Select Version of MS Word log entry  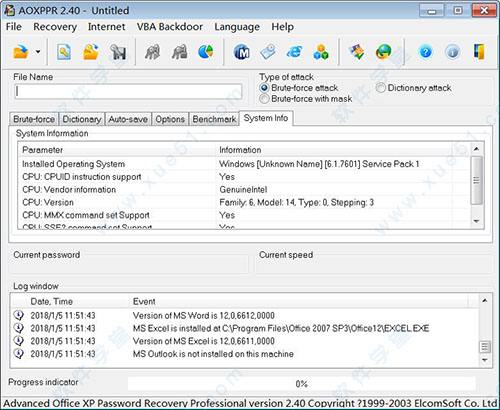pos(245,315)
